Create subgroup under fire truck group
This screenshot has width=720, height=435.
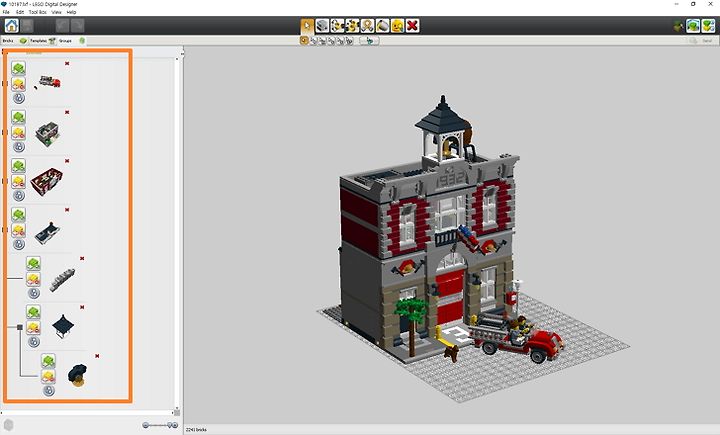19,98
